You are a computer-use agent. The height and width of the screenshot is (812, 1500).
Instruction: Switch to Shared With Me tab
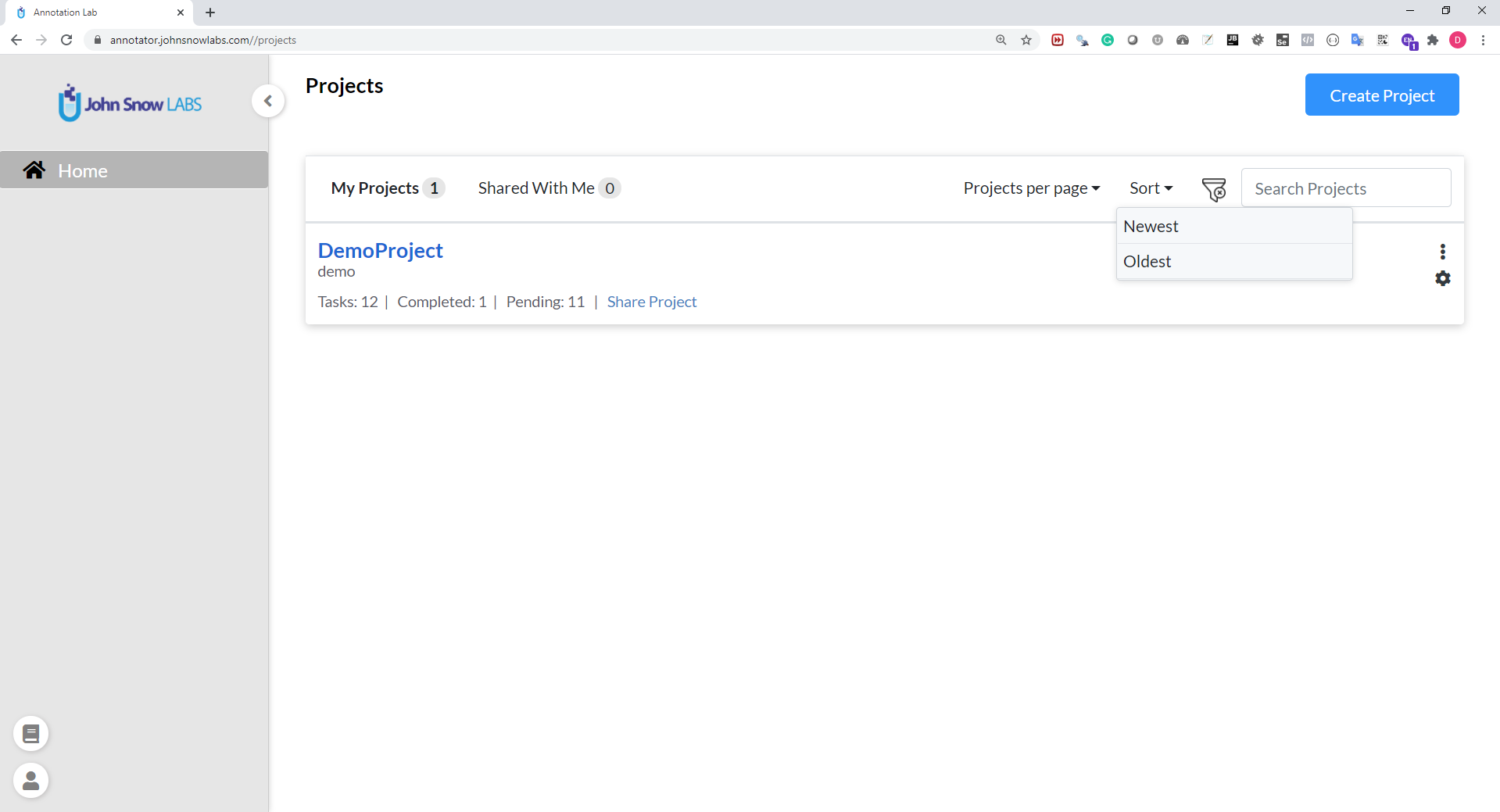click(x=549, y=188)
